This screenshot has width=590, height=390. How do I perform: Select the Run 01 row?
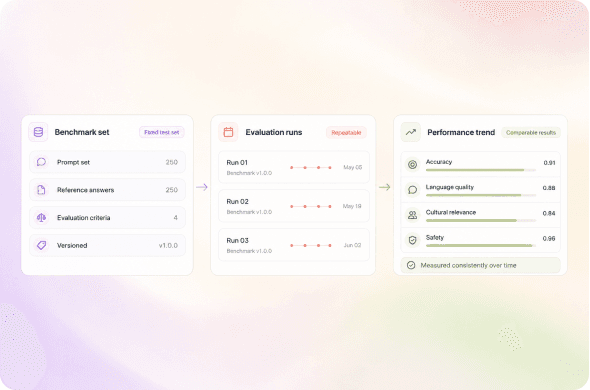tap(294, 167)
